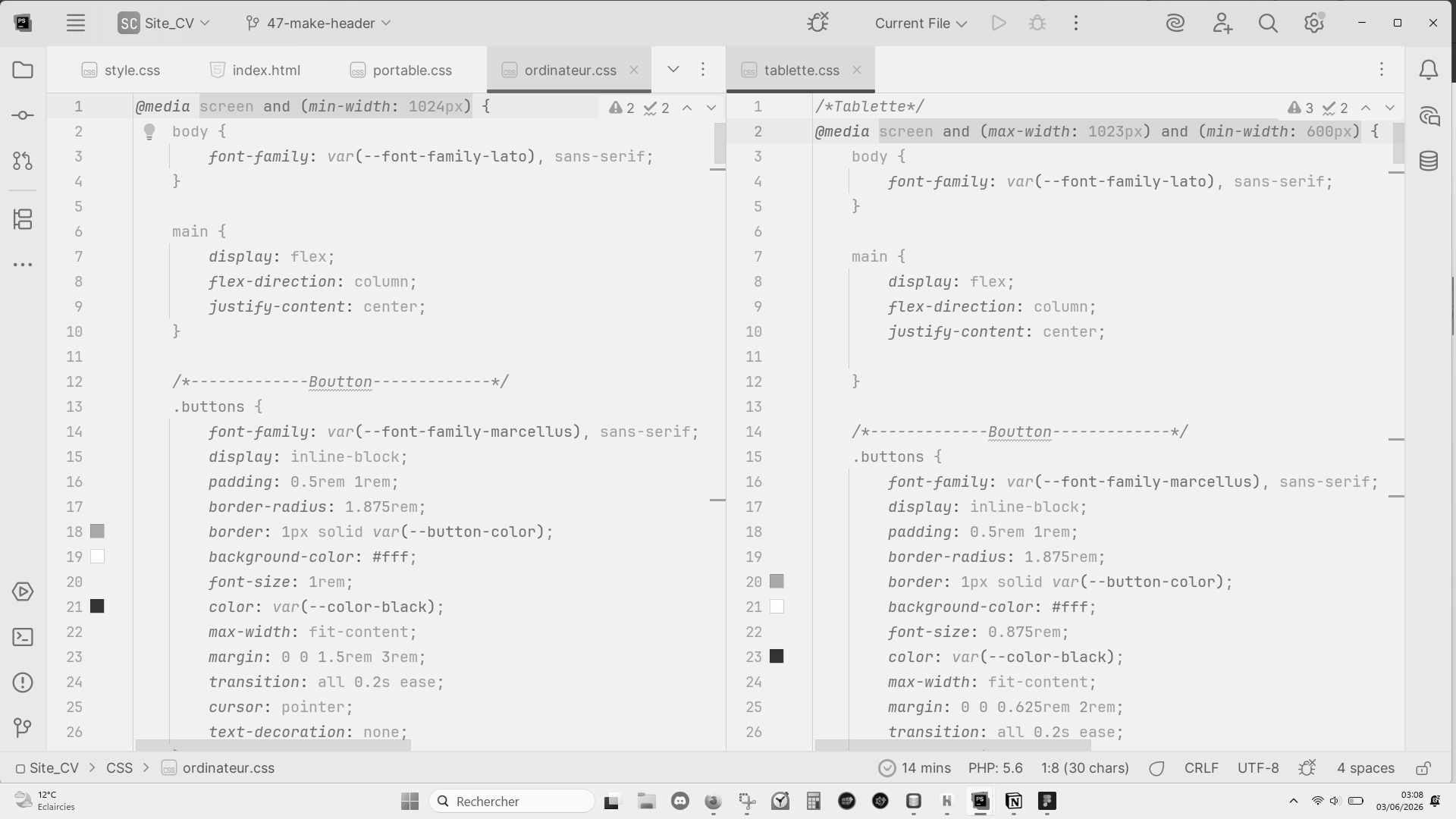Open the AI Assistant chat panel
This screenshot has height=819, width=1456.
tap(1429, 116)
